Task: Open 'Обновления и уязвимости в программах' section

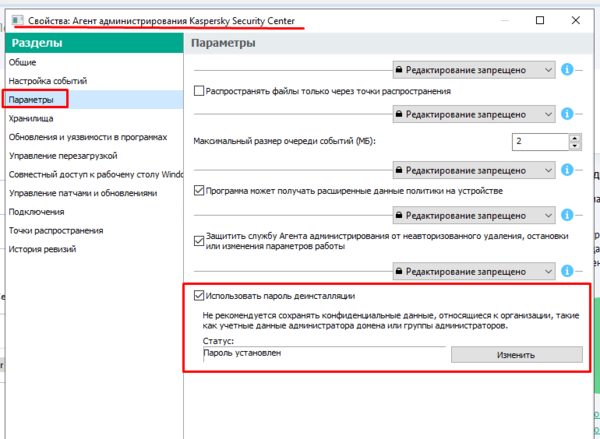Action: click(94, 137)
